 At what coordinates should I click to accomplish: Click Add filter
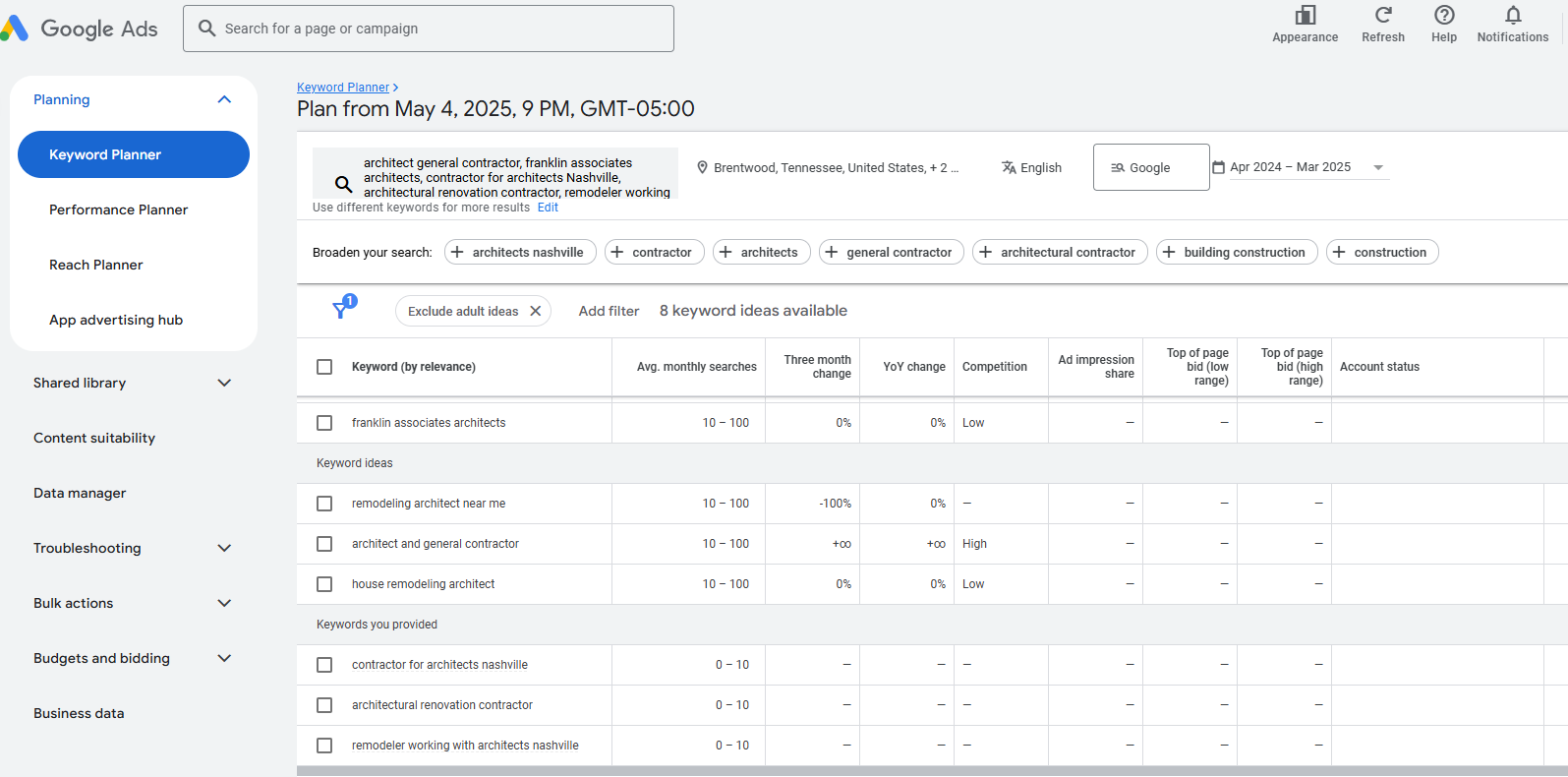pos(609,311)
